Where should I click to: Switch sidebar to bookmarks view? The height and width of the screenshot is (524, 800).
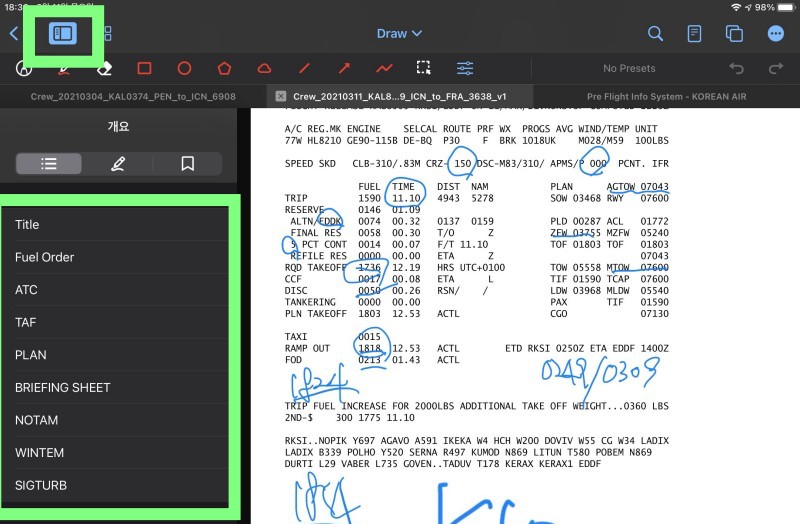[x=187, y=164]
